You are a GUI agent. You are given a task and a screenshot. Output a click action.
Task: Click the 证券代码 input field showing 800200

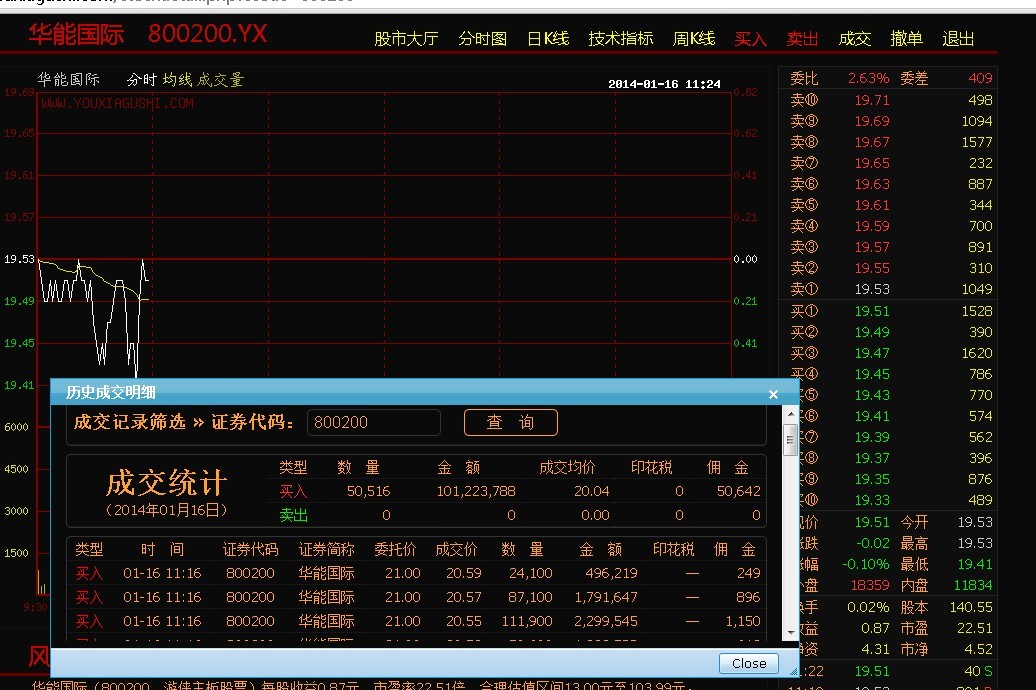pyautogui.click(x=373, y=422)
